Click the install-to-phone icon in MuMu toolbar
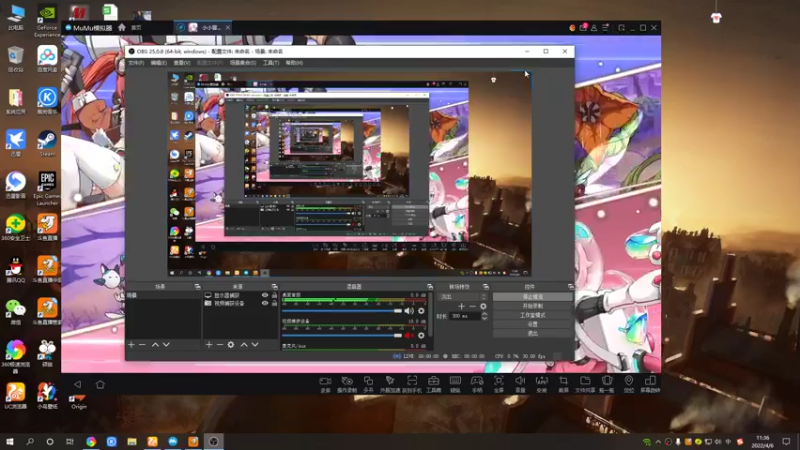Viewport: 800px width, 450px height. pos(412,381)
